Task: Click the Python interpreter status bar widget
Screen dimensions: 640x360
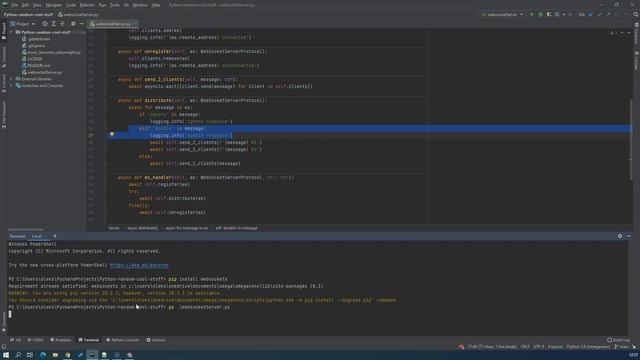Action: 588,347
